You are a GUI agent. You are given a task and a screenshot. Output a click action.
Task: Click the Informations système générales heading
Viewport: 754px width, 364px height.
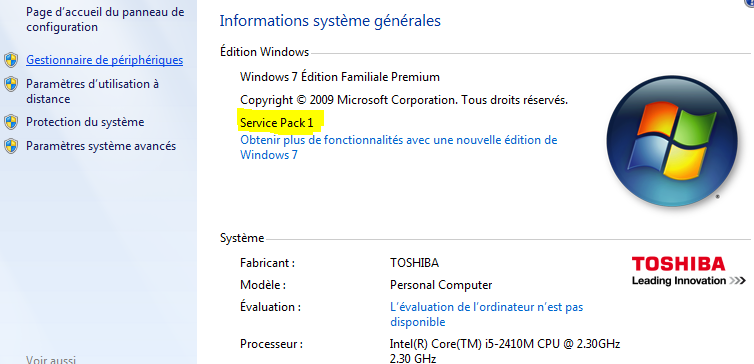point(330,21)
